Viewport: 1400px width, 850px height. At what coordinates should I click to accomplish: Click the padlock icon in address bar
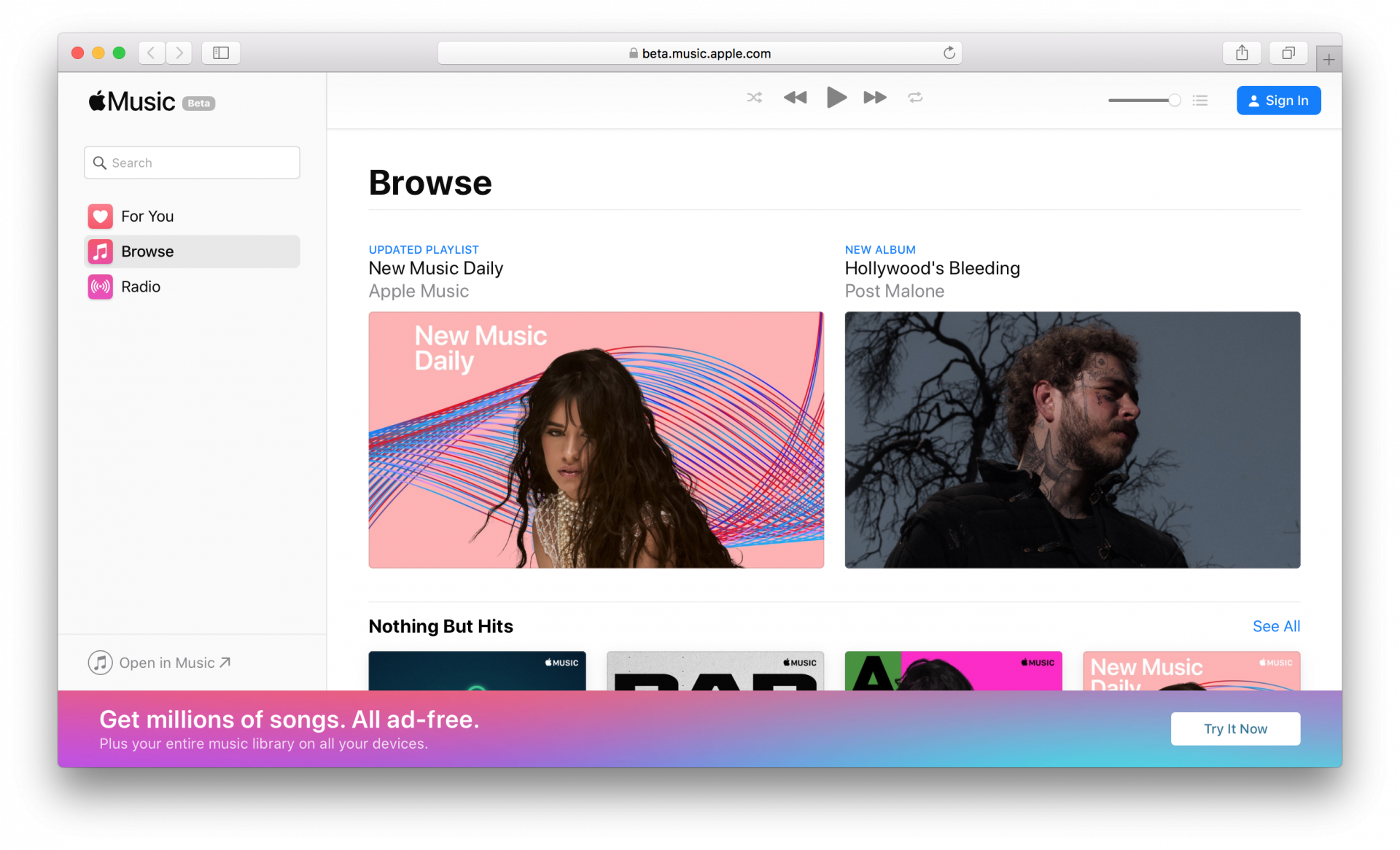633,53
